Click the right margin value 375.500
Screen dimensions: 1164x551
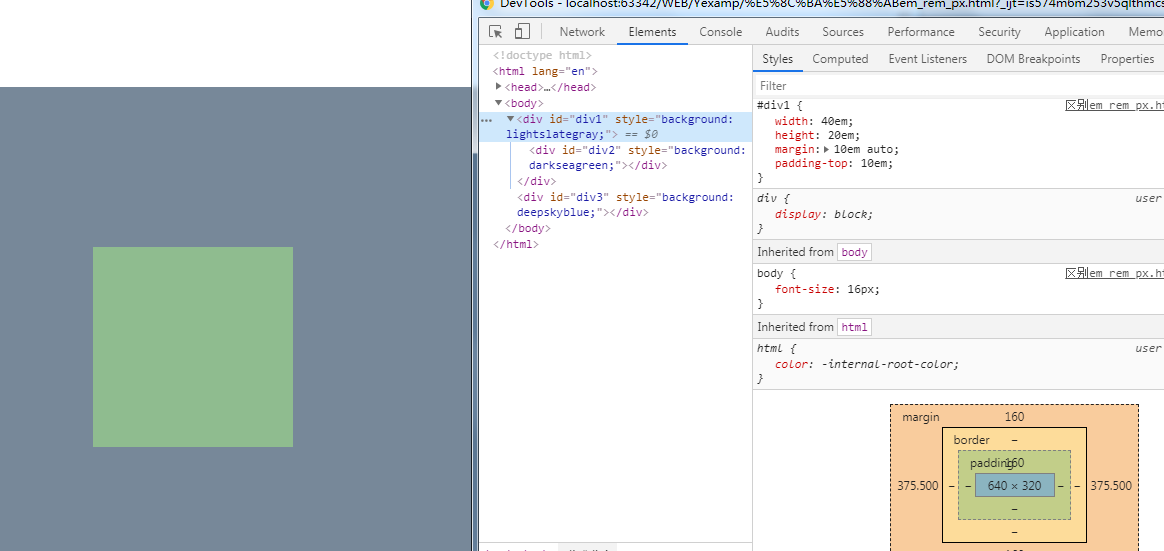[x=1111, y=486]
